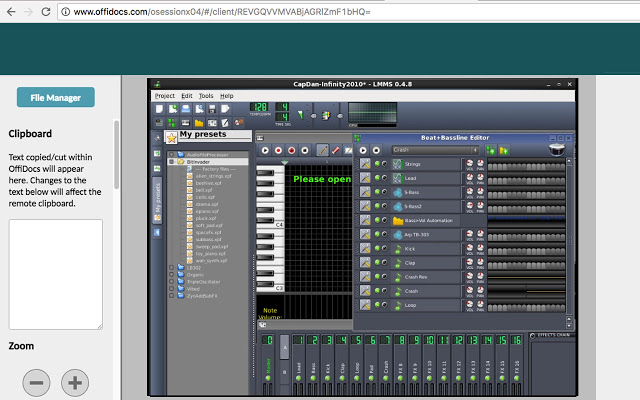Show the Project Notes toolbar icon
Viewport: 640px width, 400px height.
225,123
